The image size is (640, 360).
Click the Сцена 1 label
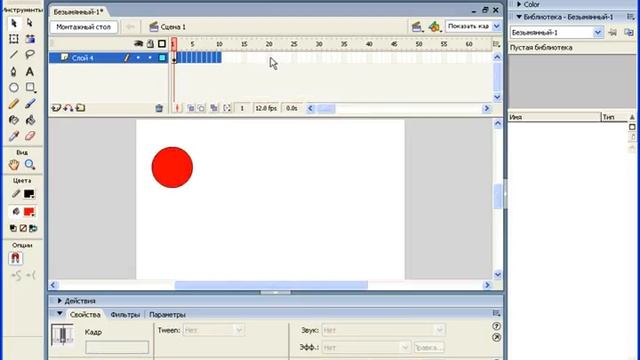click(x=173, y=27)
